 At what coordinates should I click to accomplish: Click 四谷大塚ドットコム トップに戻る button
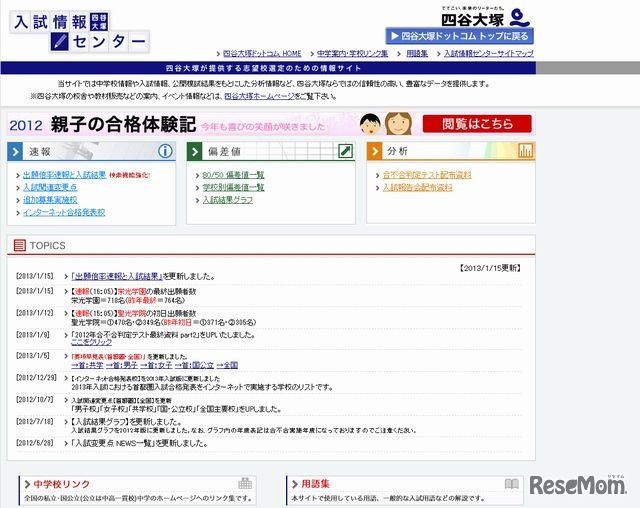[x=459, y=36]
